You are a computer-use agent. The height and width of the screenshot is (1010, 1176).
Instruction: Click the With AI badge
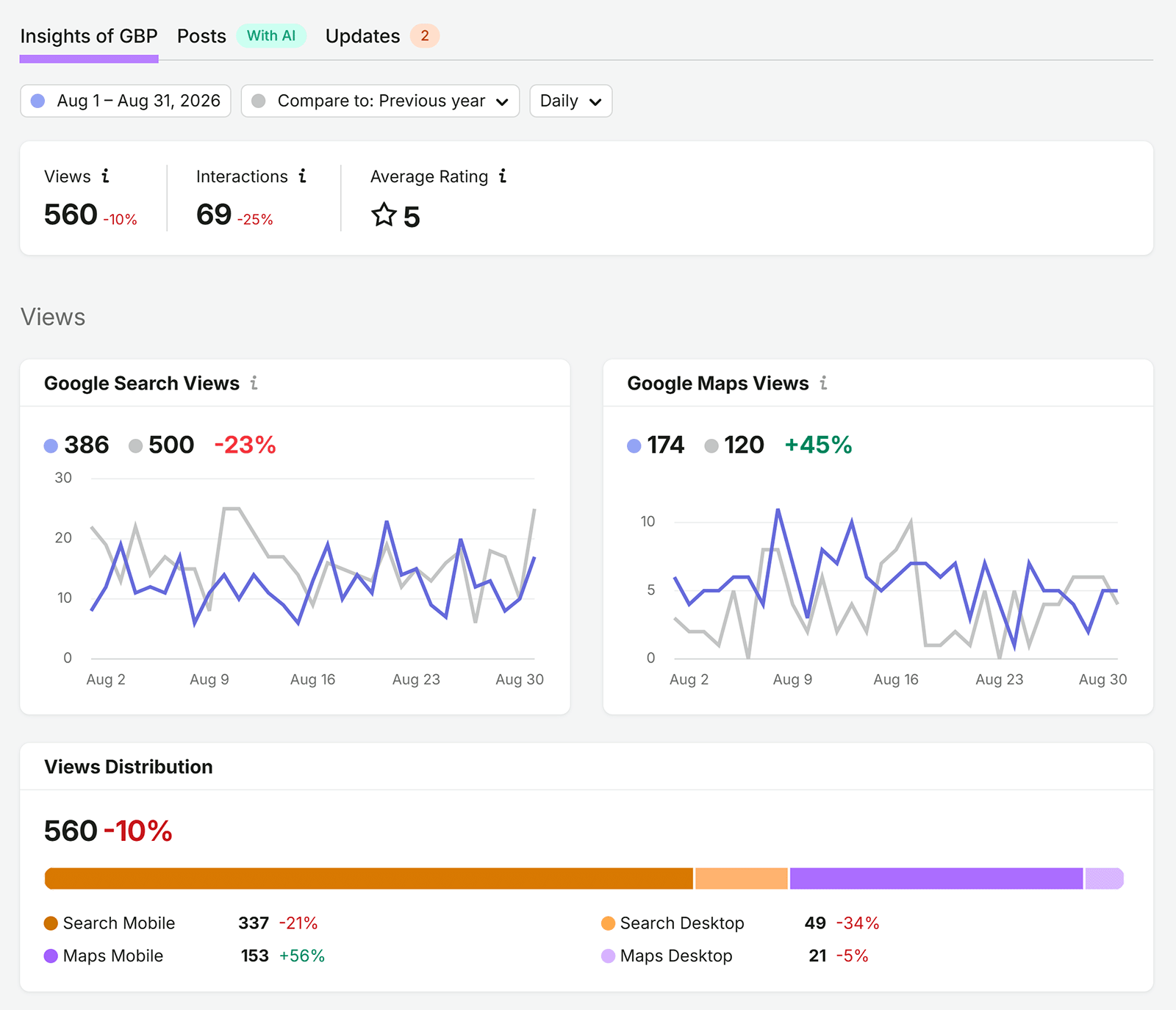pyautogui.click(x=271, y=35)
